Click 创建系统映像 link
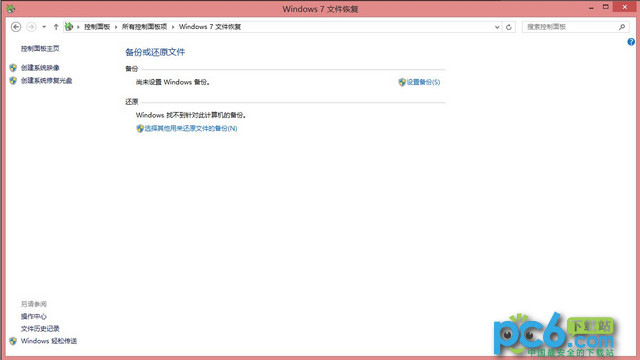 click(x=40, y=68)
